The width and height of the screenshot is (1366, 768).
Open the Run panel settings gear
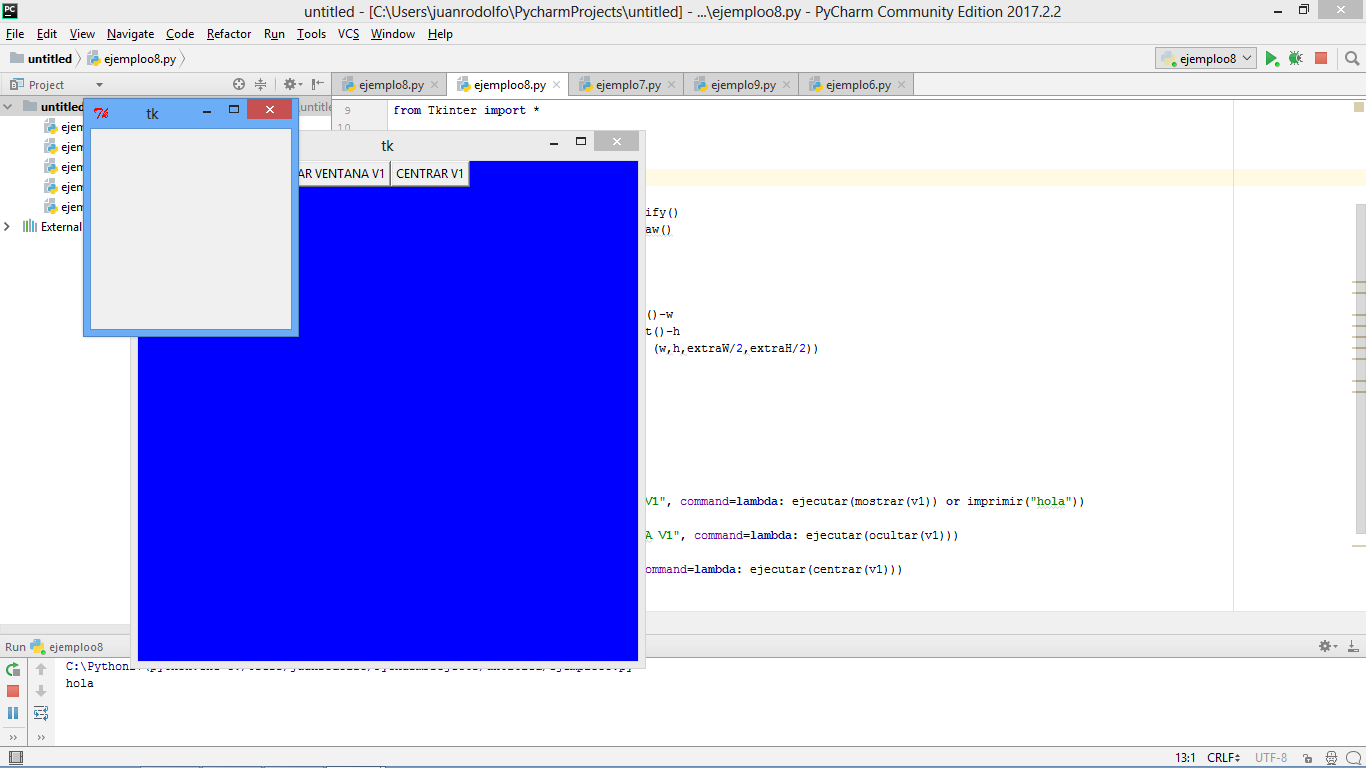click(x=1325, y=646)
